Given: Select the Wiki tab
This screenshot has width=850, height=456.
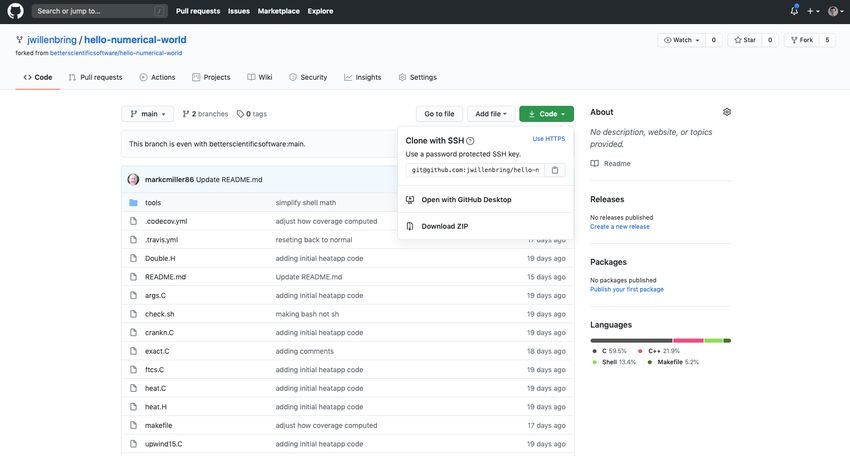Looking at the screenshot, I should click(x=260, y=77).
